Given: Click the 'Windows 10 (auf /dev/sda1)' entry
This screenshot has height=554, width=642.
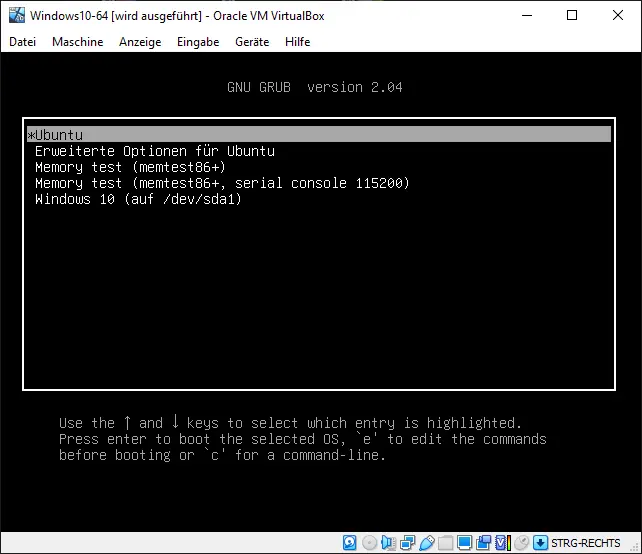Looking at the screenshot, I should click(138, 199).
